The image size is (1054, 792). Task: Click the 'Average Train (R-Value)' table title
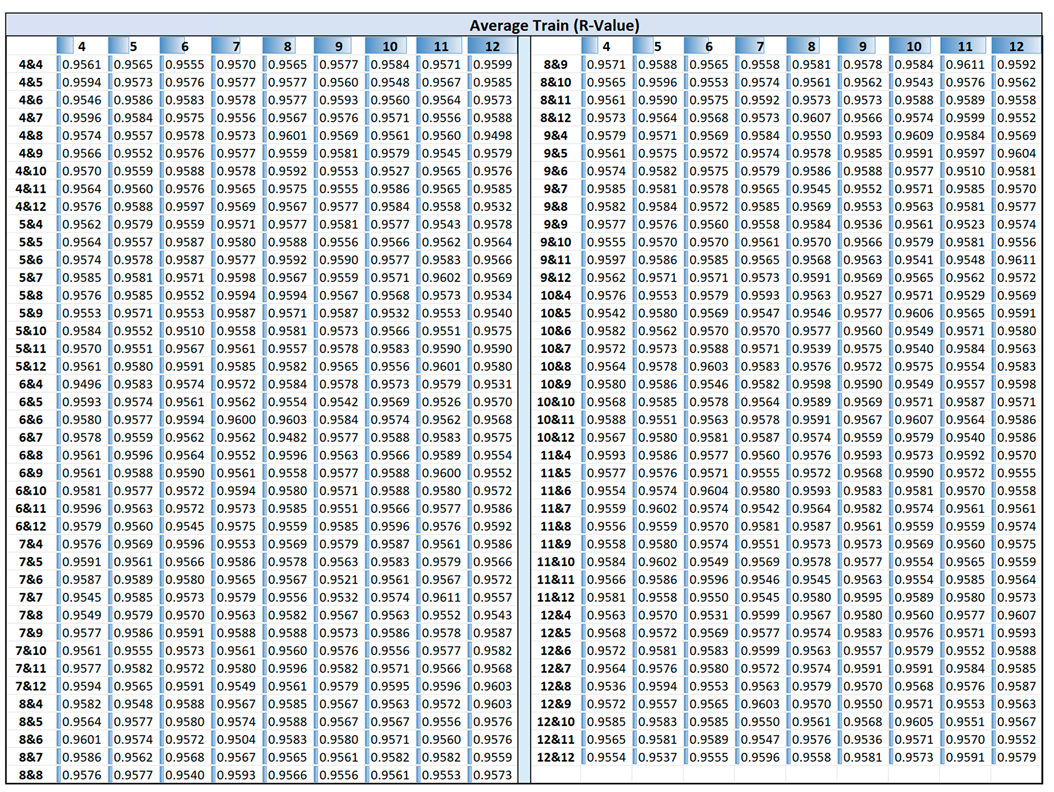(554, 26)
